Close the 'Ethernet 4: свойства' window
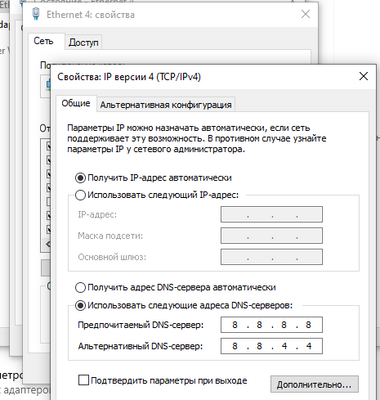This screenshot has height=400, width=380. tap(305, 14)
